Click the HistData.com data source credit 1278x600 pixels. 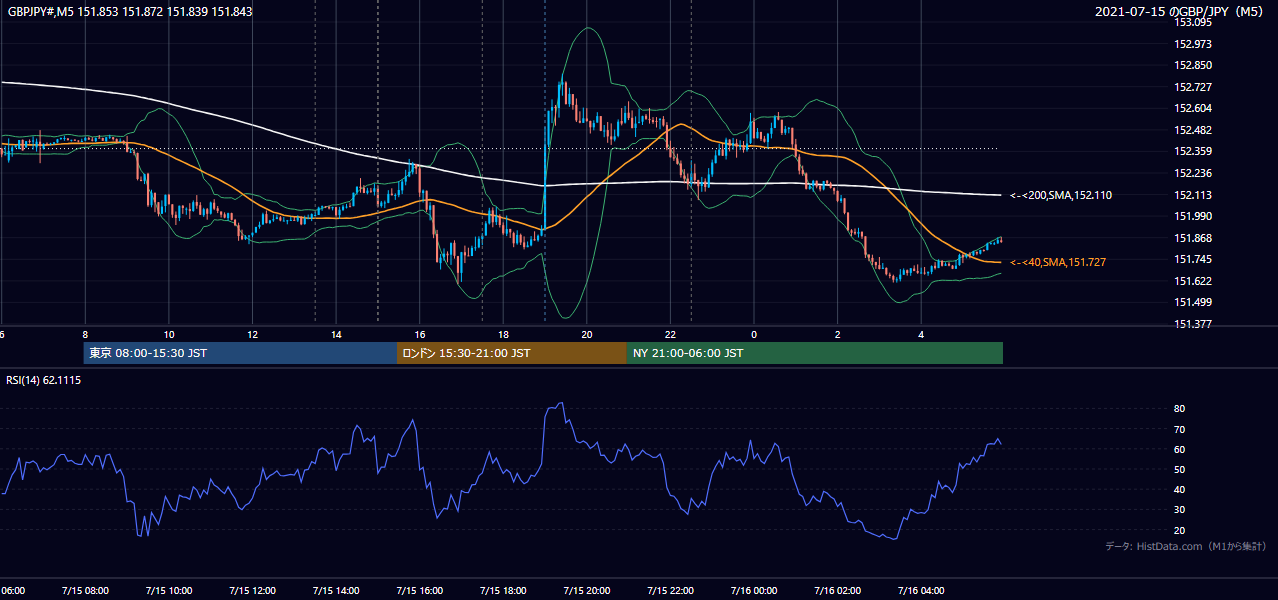(x=1186, y=546)
